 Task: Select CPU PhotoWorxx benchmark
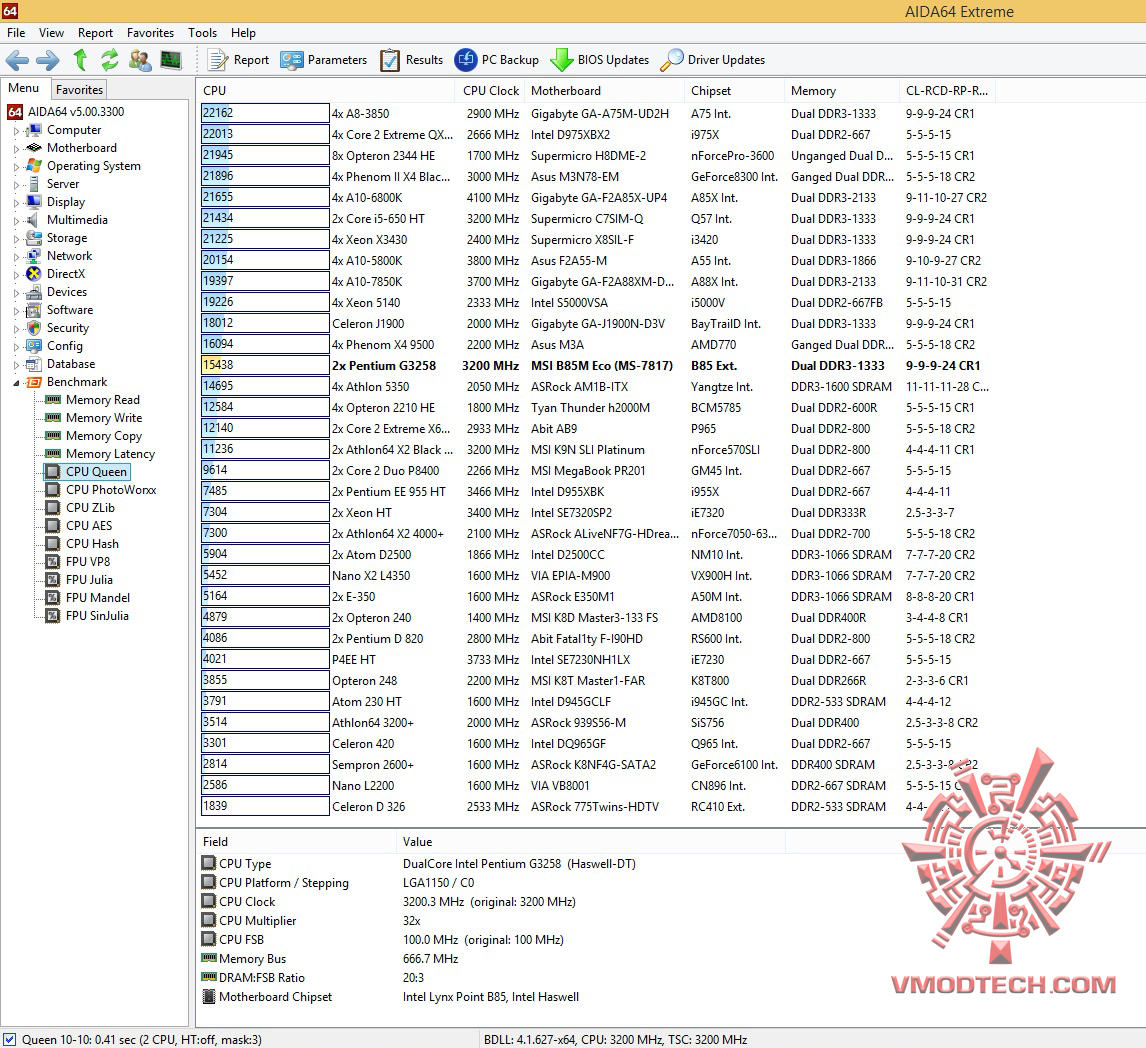111,490
